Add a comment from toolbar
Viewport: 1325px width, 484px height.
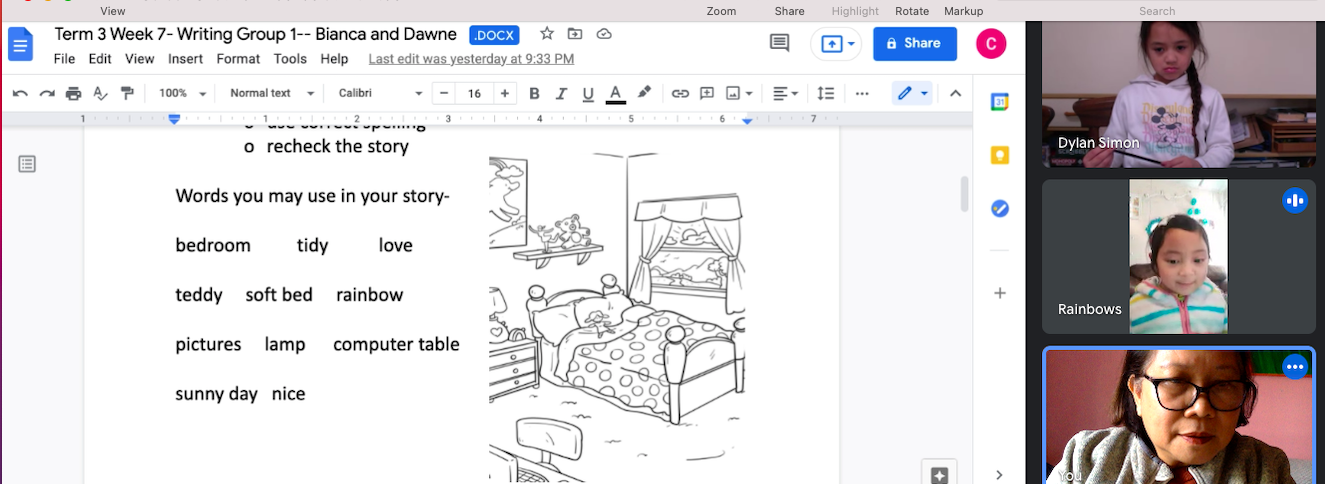[x=707, y=93]
